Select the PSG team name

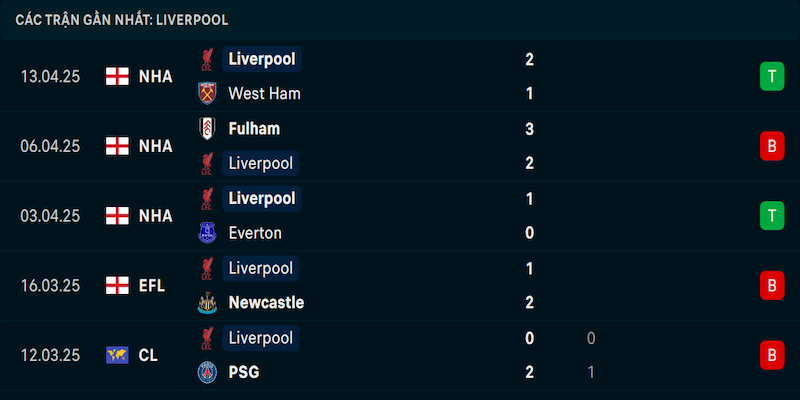tap(244, 372)
